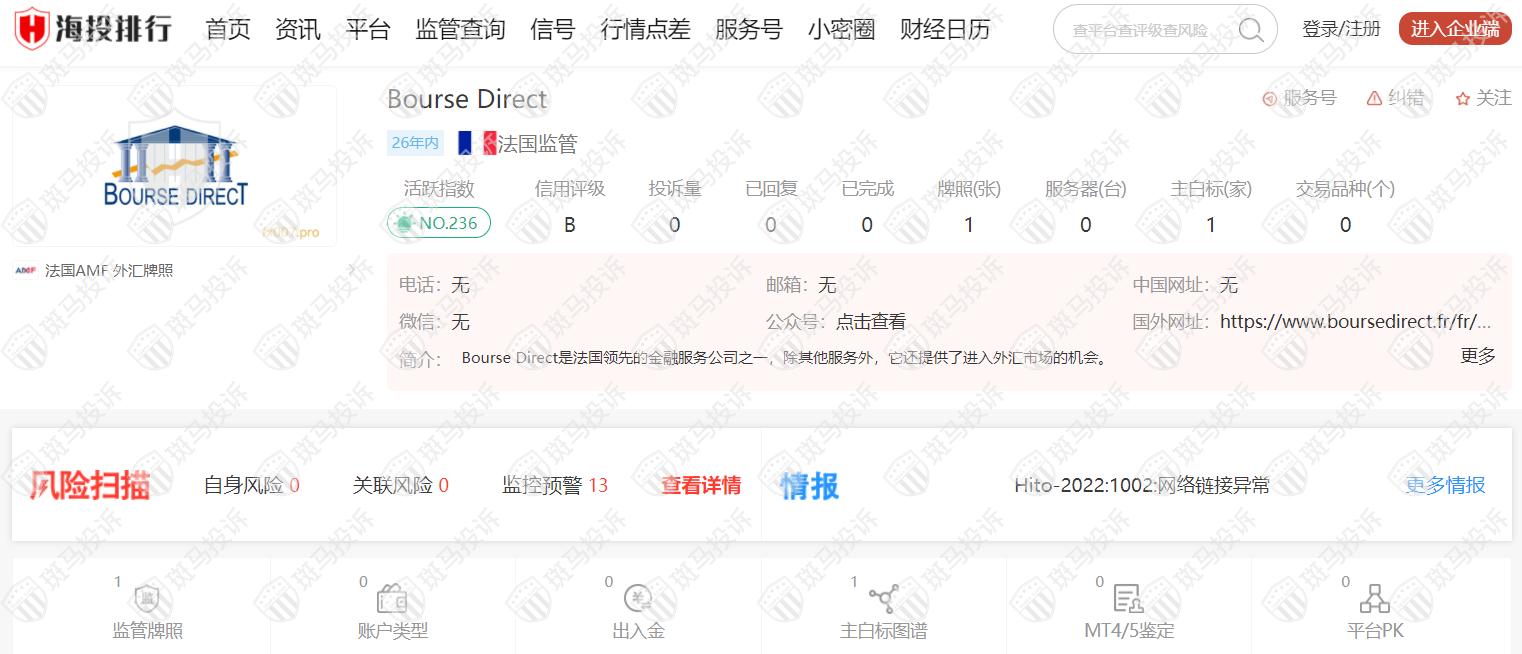Open 主白标图谱 graph icon

(x=883, y=599)
